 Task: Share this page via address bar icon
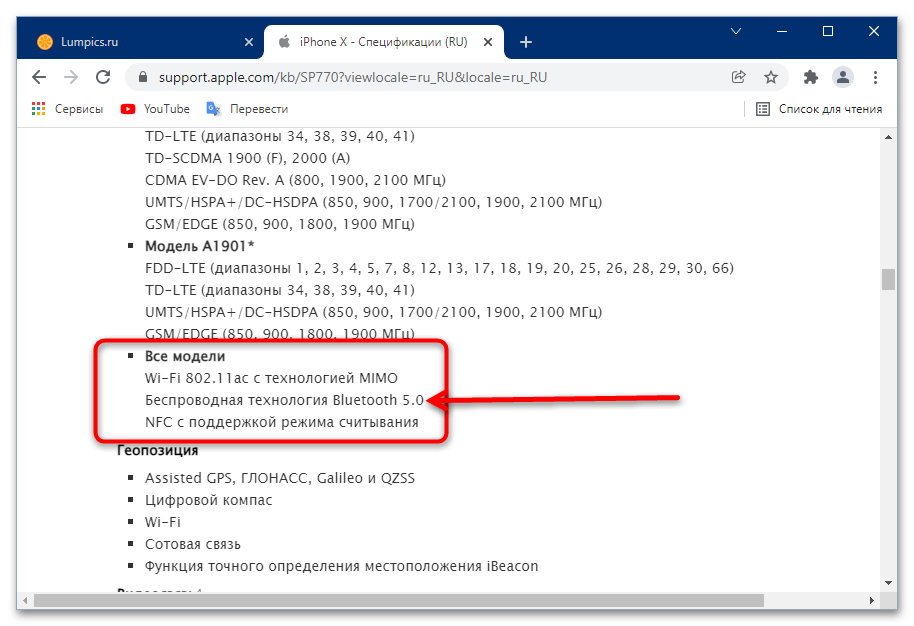tap(739, 77)
